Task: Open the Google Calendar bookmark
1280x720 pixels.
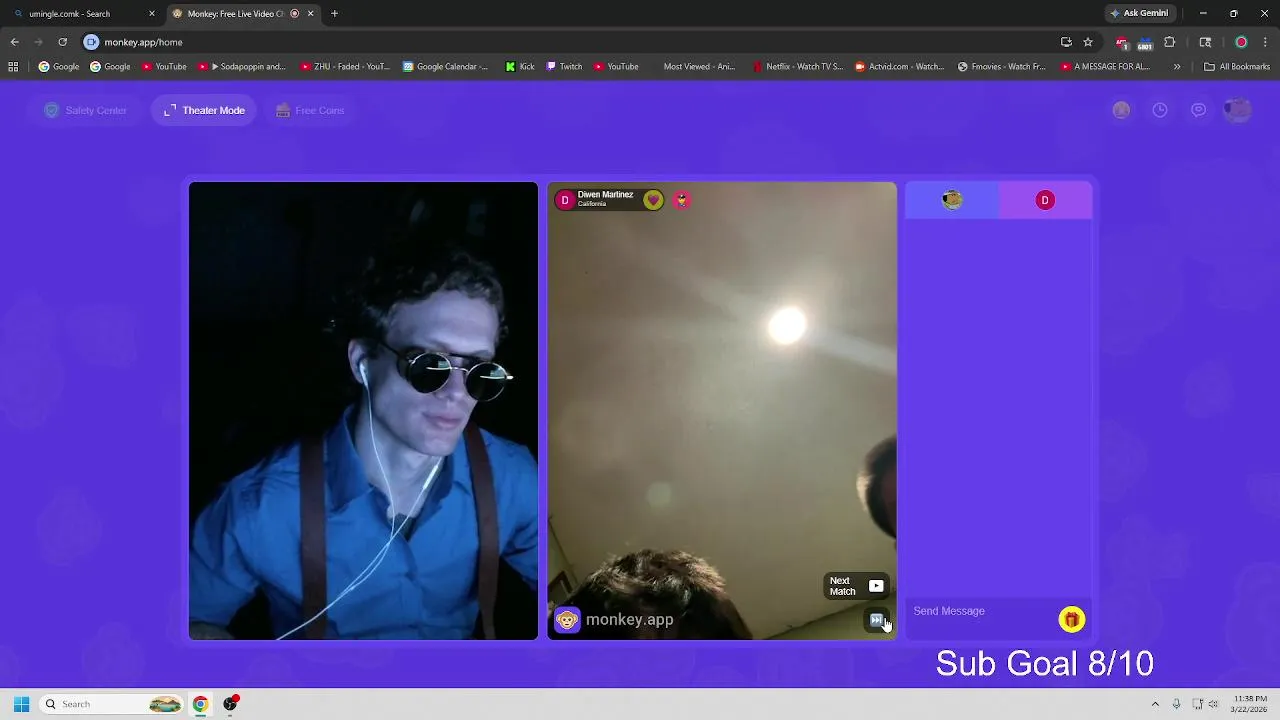Action: point(446,67)
